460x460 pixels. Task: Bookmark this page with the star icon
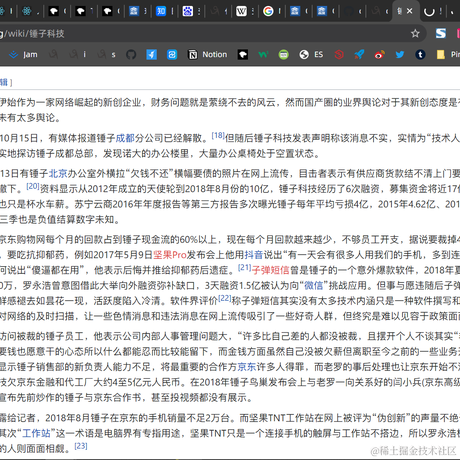coord(415,33)
